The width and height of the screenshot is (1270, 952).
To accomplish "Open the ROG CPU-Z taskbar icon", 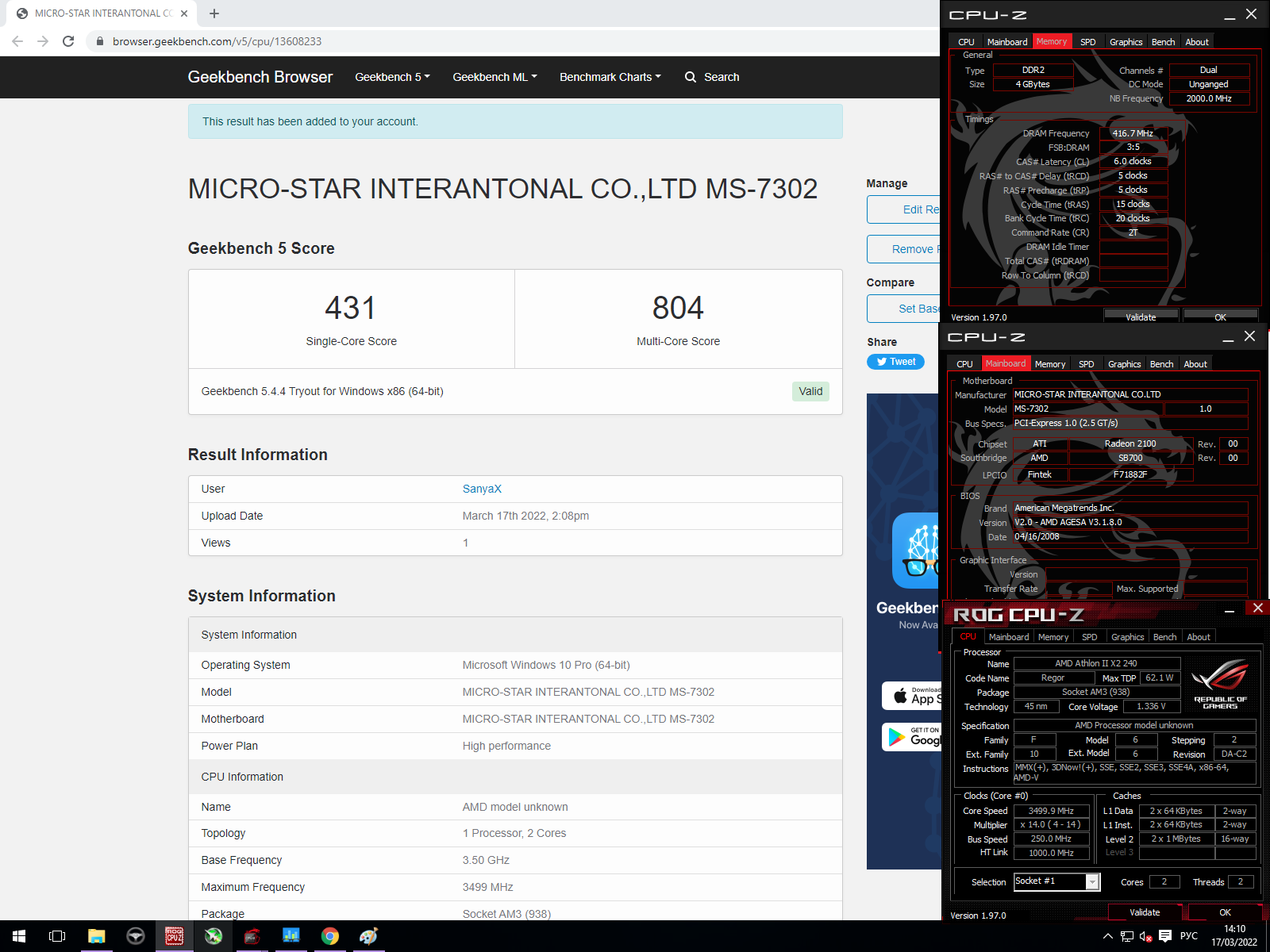I will pos(175,936).
